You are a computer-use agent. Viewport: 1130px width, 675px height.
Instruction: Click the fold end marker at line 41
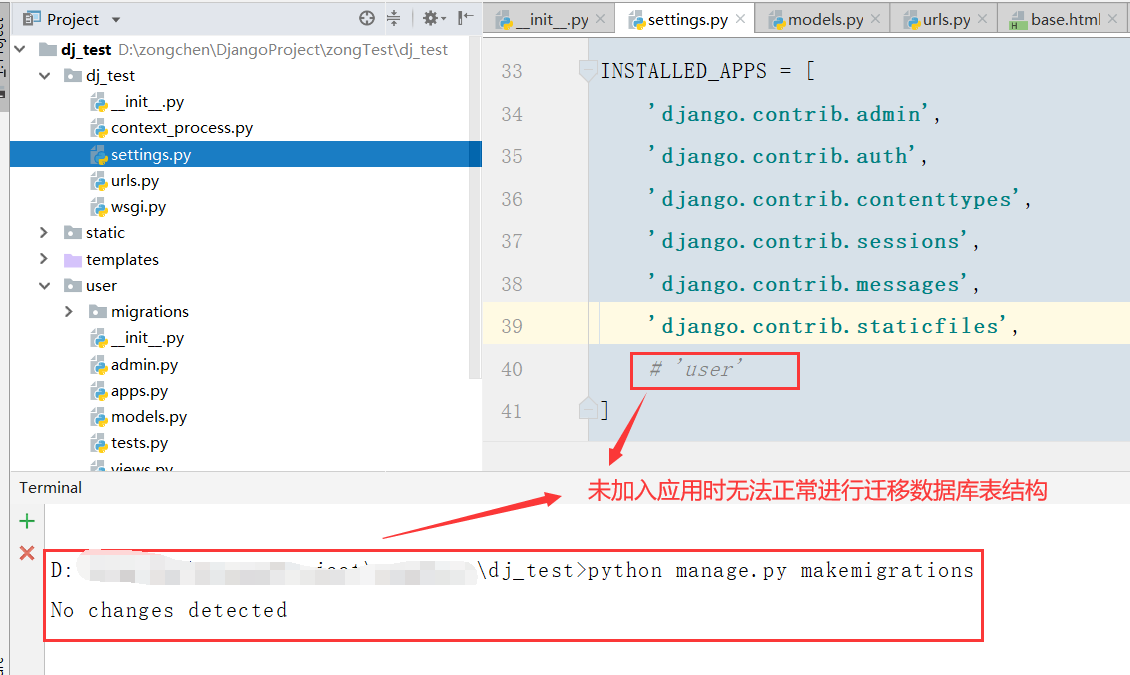[x=587, y=409]
